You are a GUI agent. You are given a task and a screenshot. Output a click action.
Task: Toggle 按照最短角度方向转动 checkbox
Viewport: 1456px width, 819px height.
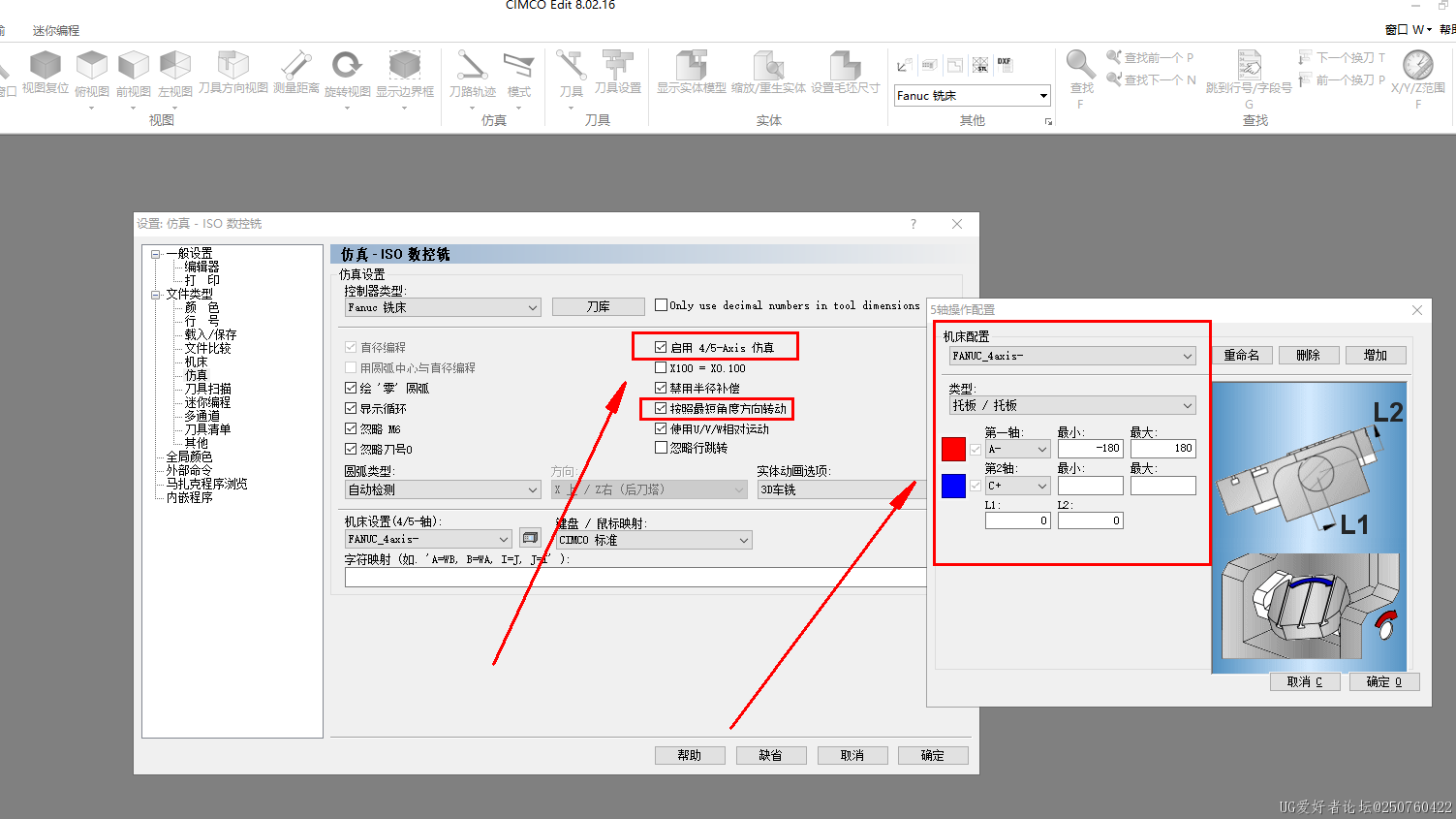click(x=661, y=408)
